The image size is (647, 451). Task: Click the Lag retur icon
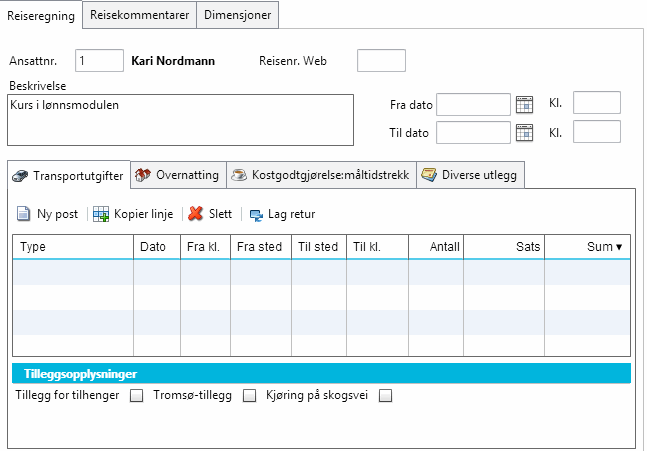click(x=256, y=214)
